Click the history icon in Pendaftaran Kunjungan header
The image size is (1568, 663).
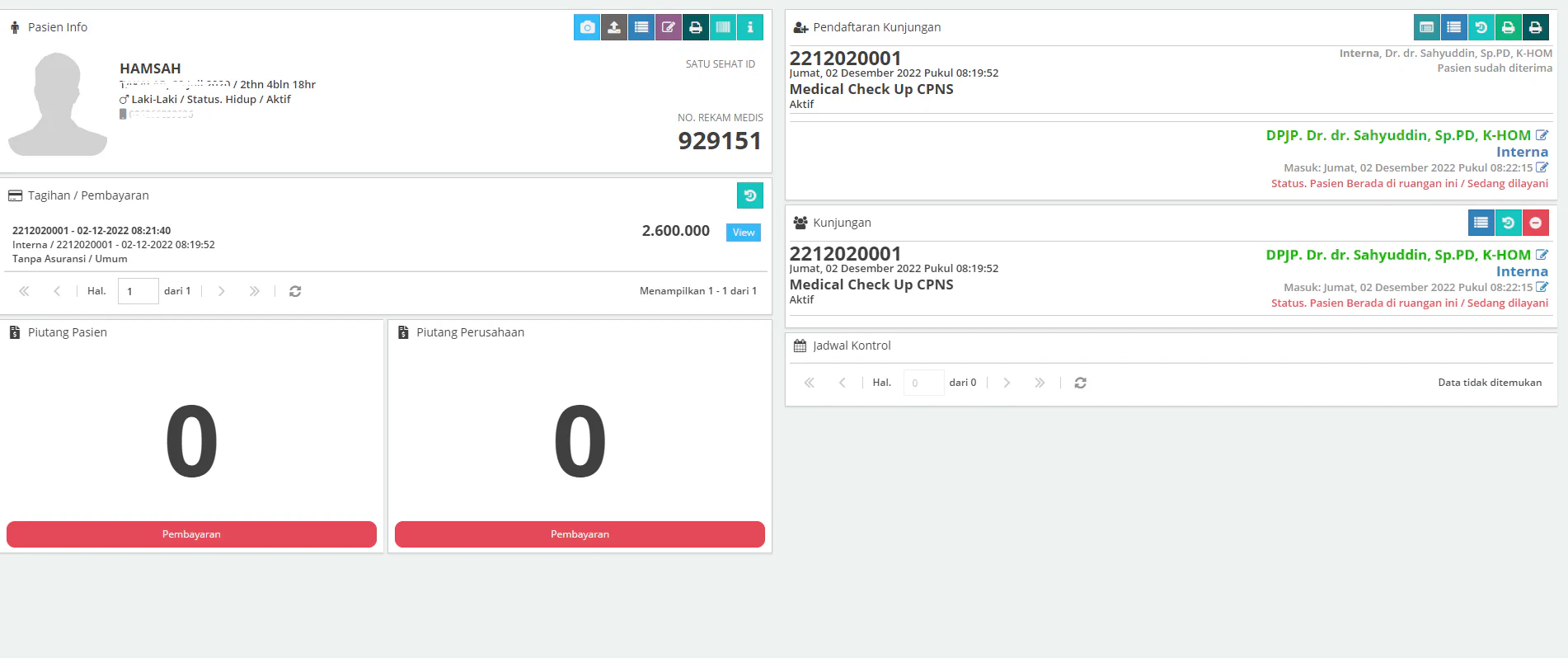tap(1481, 27)
